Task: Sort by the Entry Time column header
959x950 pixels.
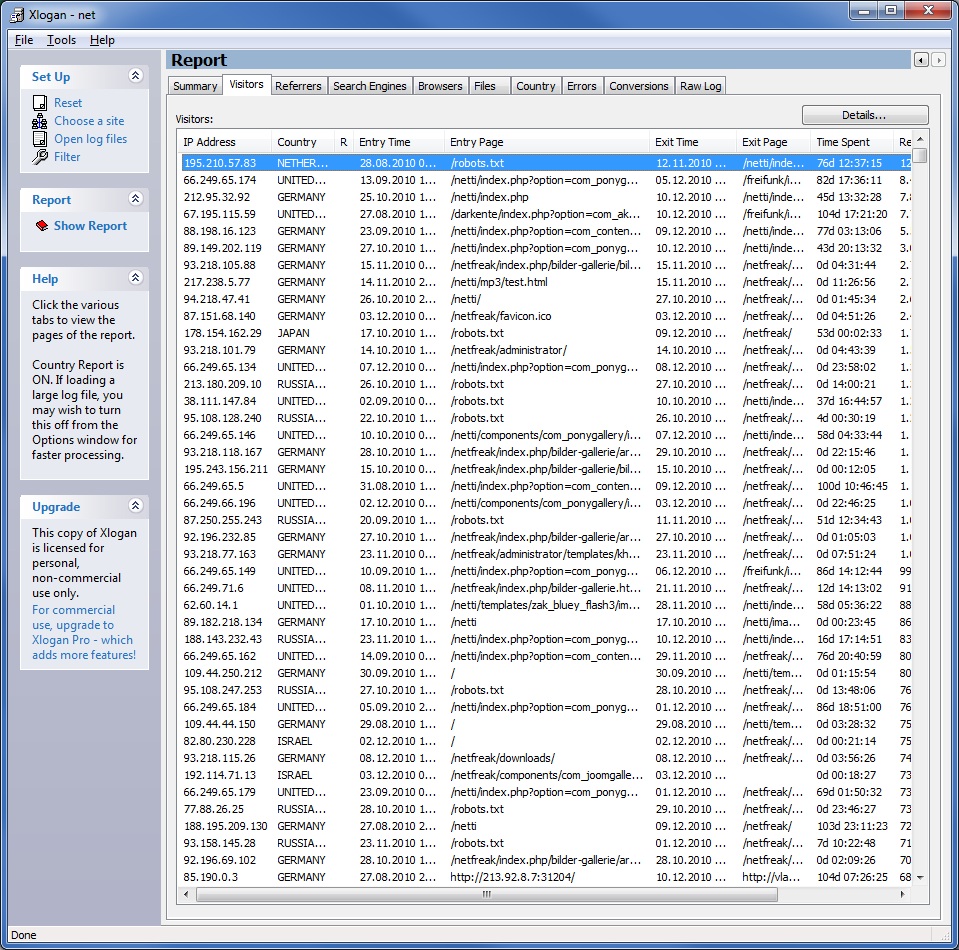Action: 399,142
